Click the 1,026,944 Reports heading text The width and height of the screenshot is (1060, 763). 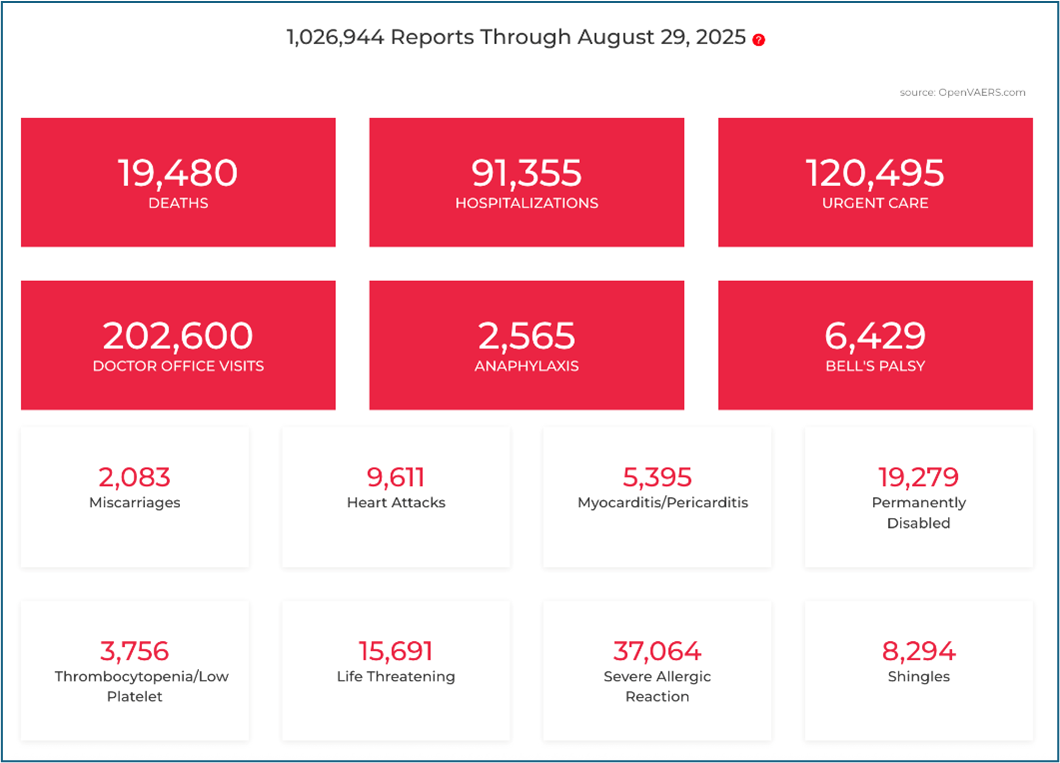click(x=515, y=37)
